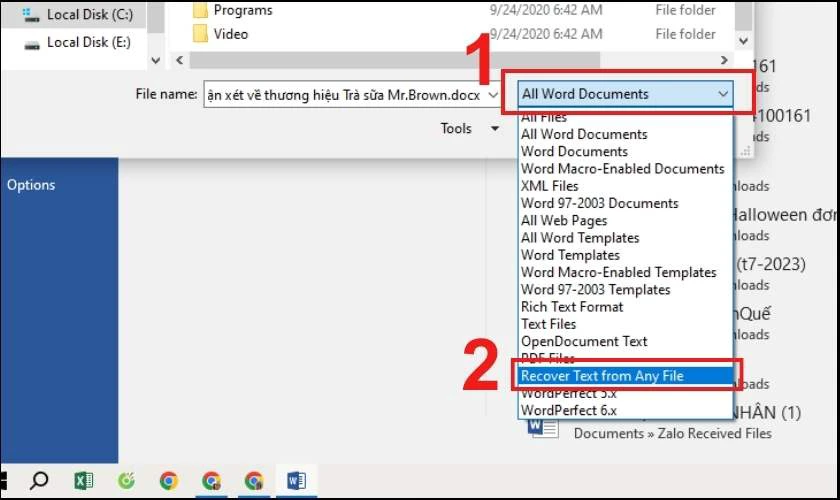Open the Word taskbar icon
This screenshot has height=500, width=840.
[x=296, y=480]
